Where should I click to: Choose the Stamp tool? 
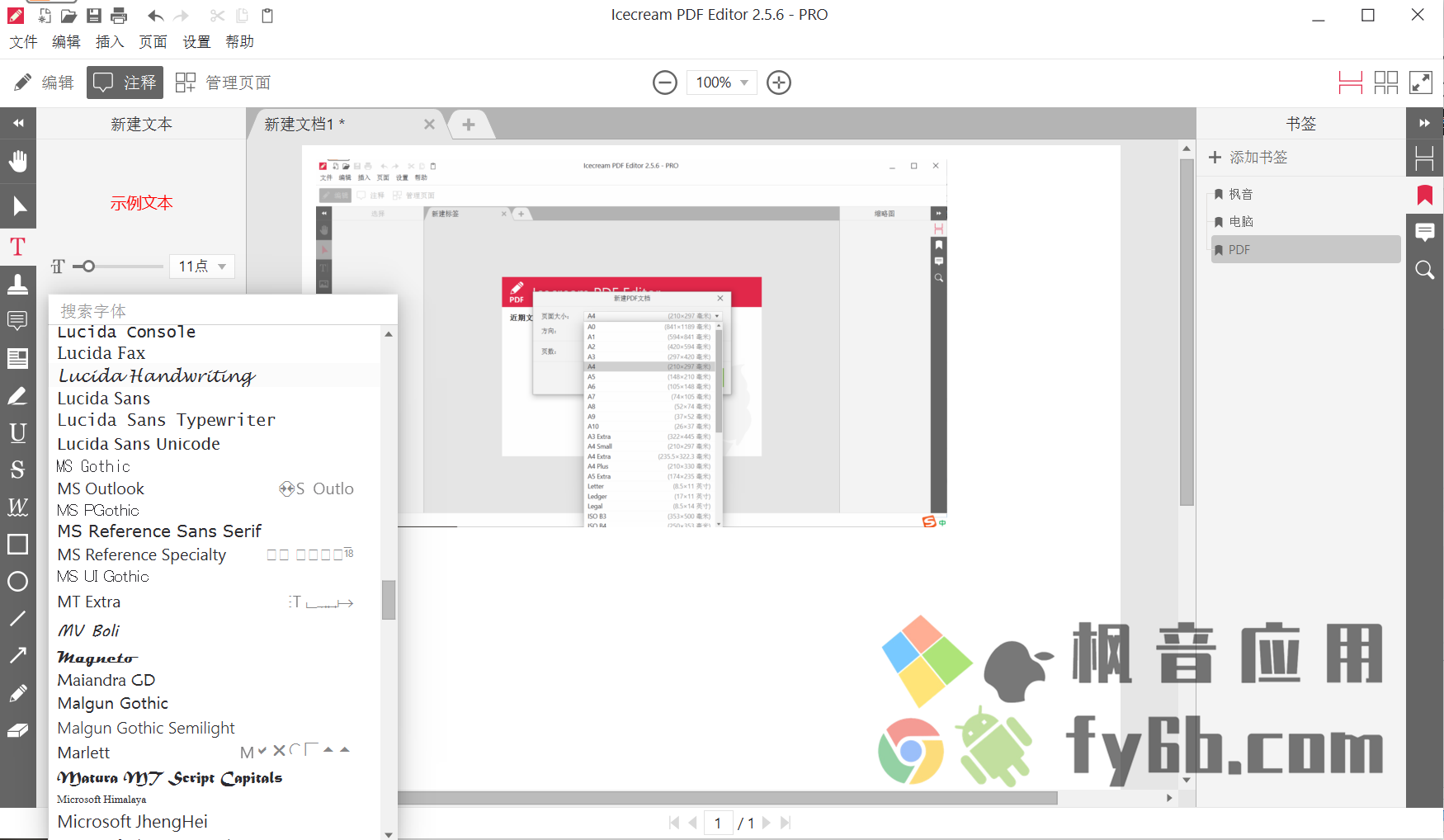[x=18, y=285]
